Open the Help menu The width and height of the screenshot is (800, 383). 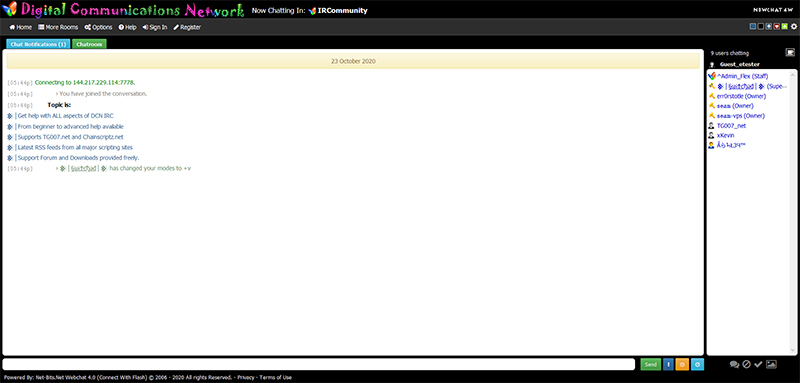coord(128,27)
